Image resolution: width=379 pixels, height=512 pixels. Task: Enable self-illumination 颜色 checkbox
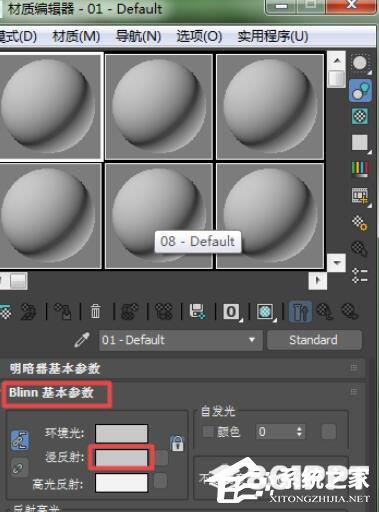(208, 432)
